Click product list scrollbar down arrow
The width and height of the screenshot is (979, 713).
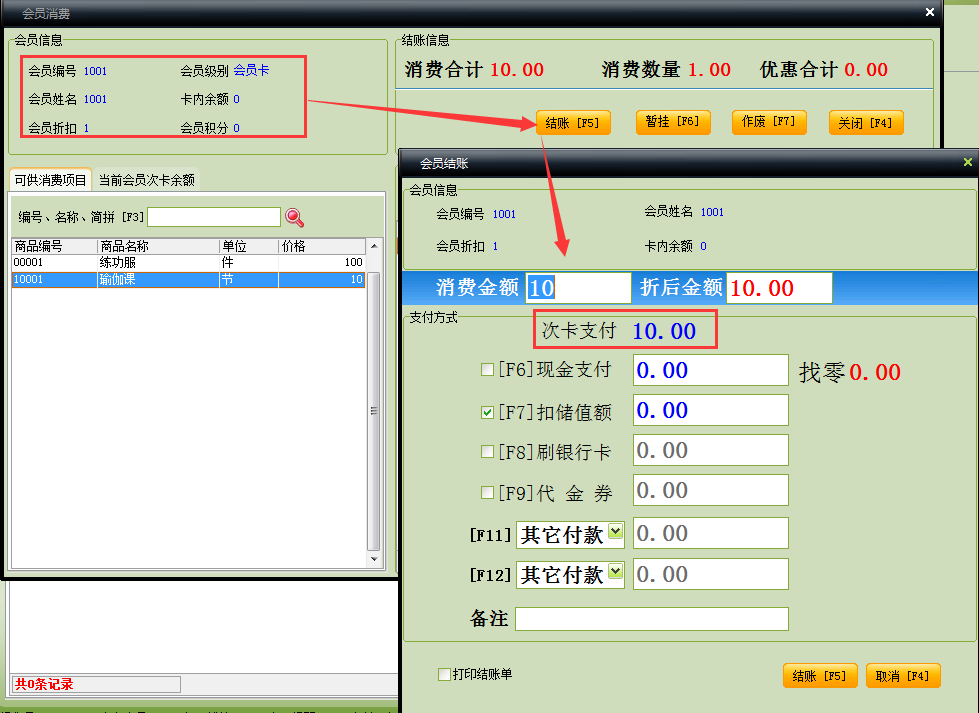374,559
